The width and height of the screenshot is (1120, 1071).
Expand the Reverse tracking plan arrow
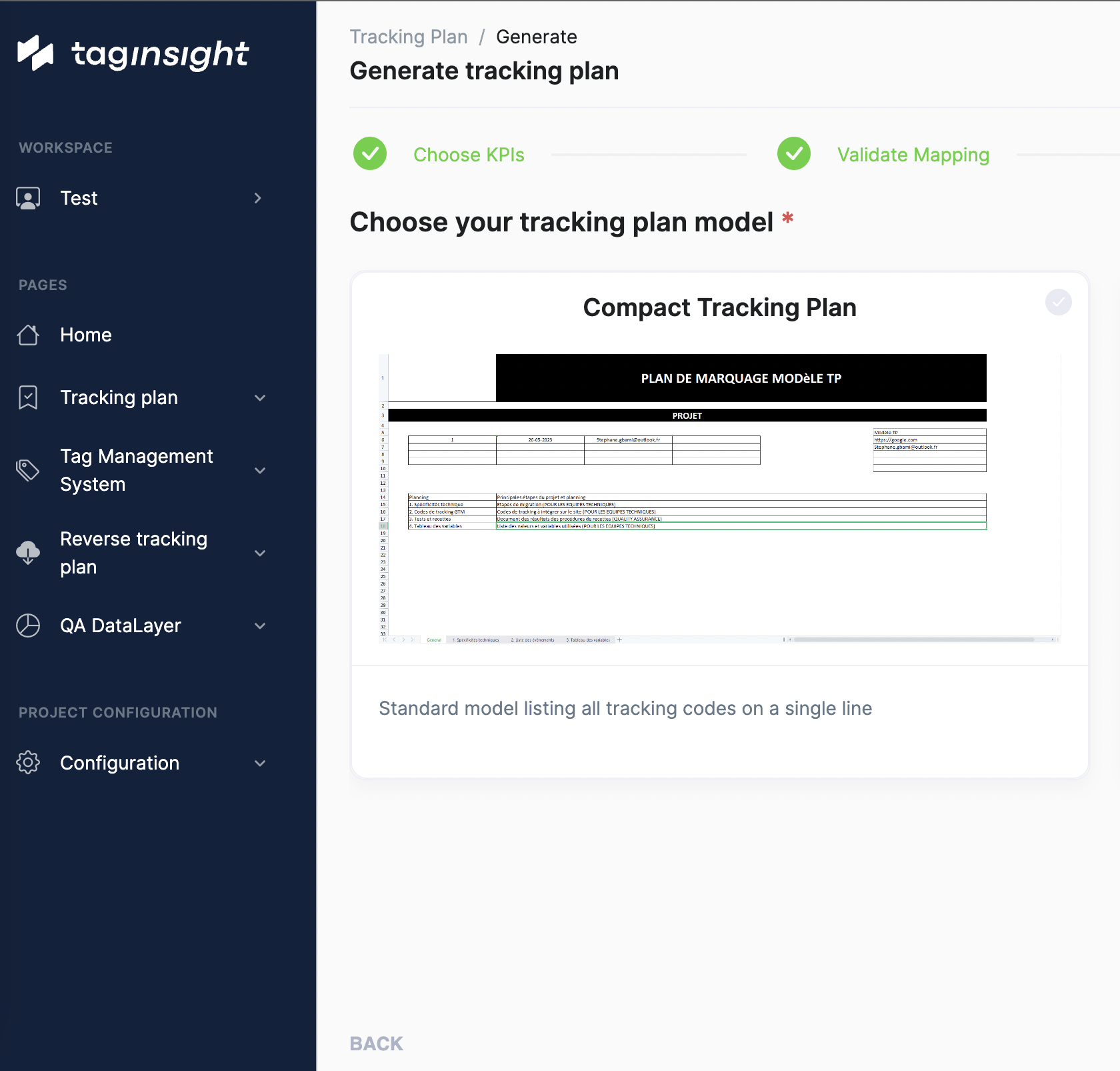(x=260, y=554)
